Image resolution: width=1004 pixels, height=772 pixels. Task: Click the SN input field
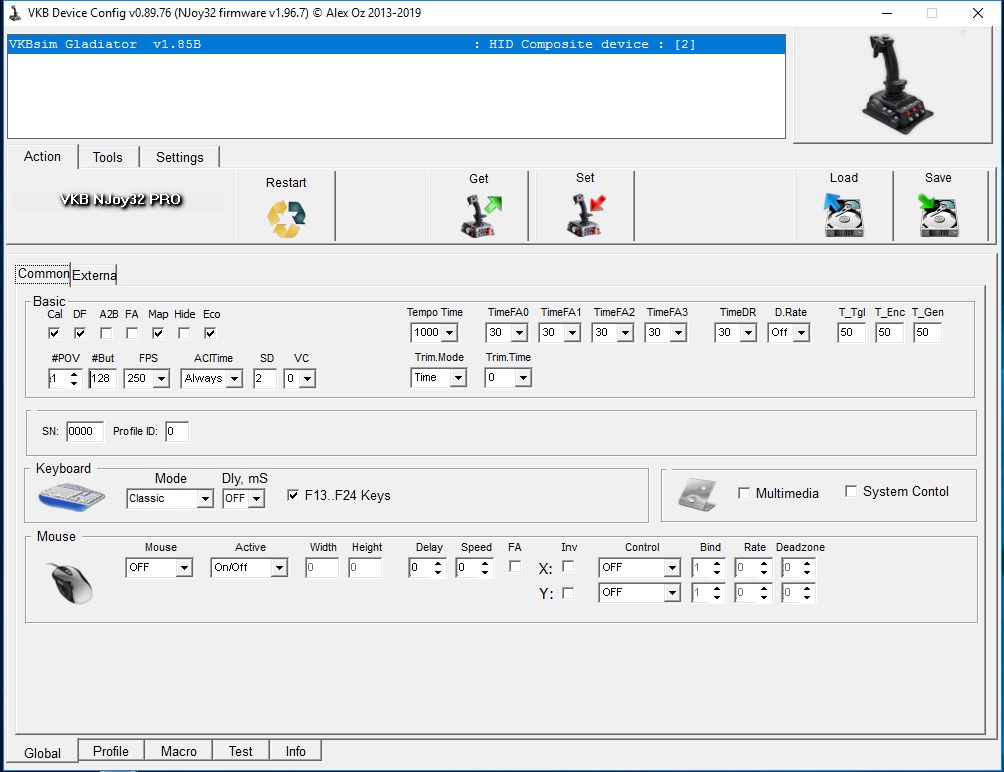[85, 431]
